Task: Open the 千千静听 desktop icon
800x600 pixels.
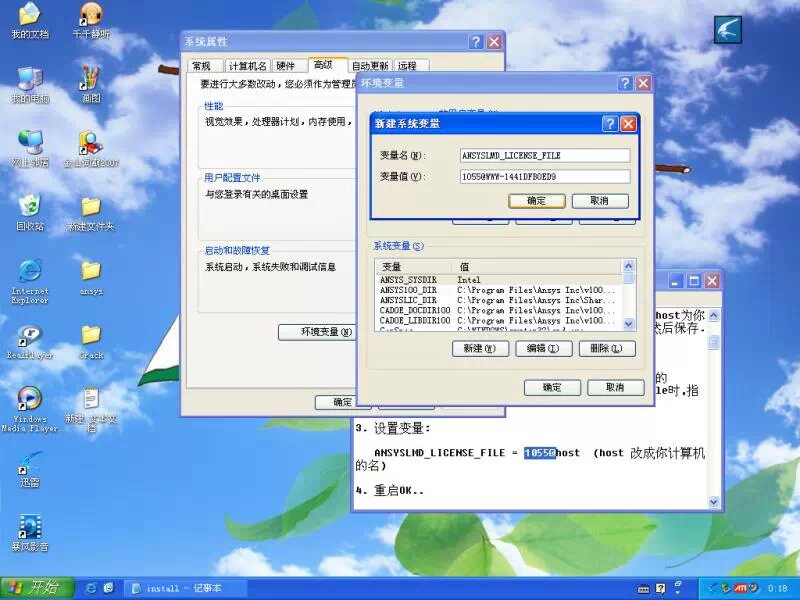Action: pos(91,16)
